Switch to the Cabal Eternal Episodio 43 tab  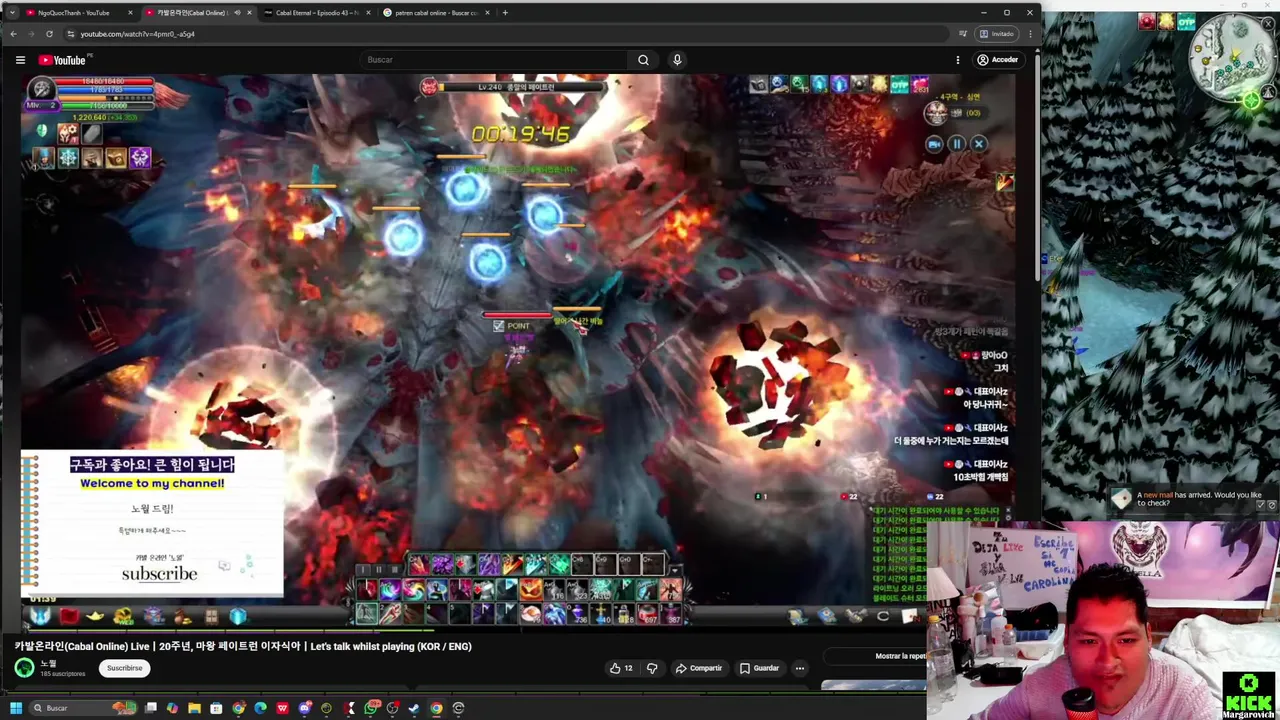coord(315,13)
